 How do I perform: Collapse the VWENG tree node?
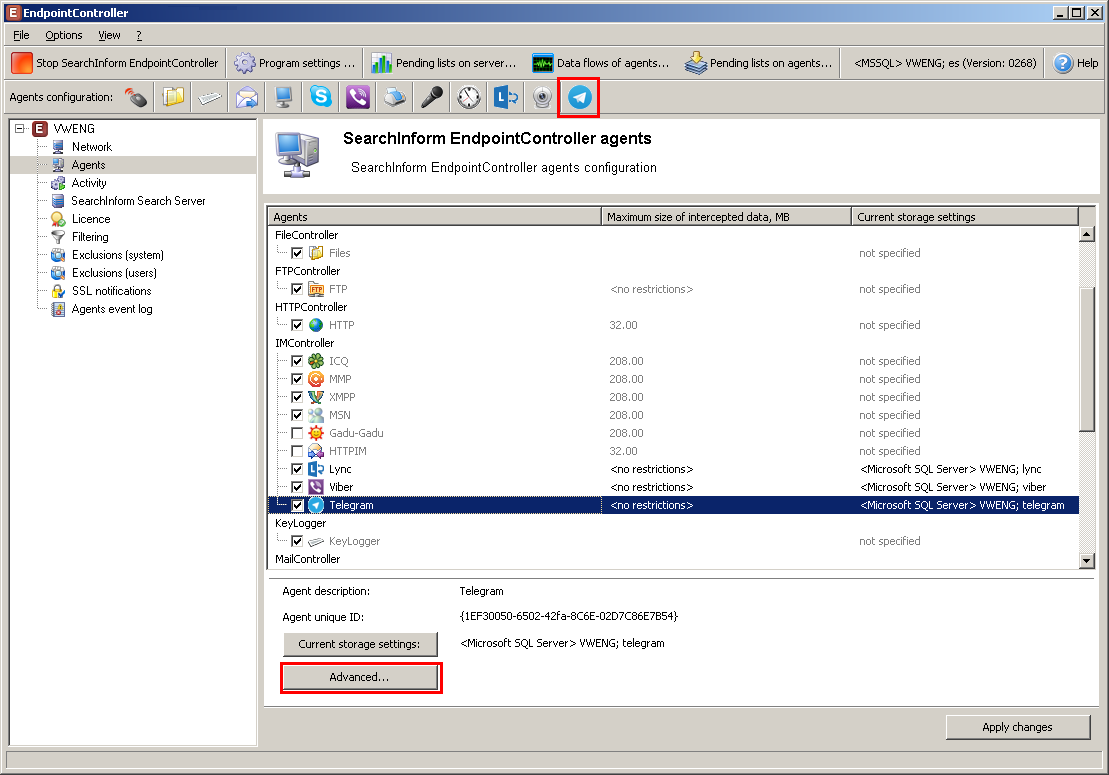pyautogui.click(x=20, y=129)
